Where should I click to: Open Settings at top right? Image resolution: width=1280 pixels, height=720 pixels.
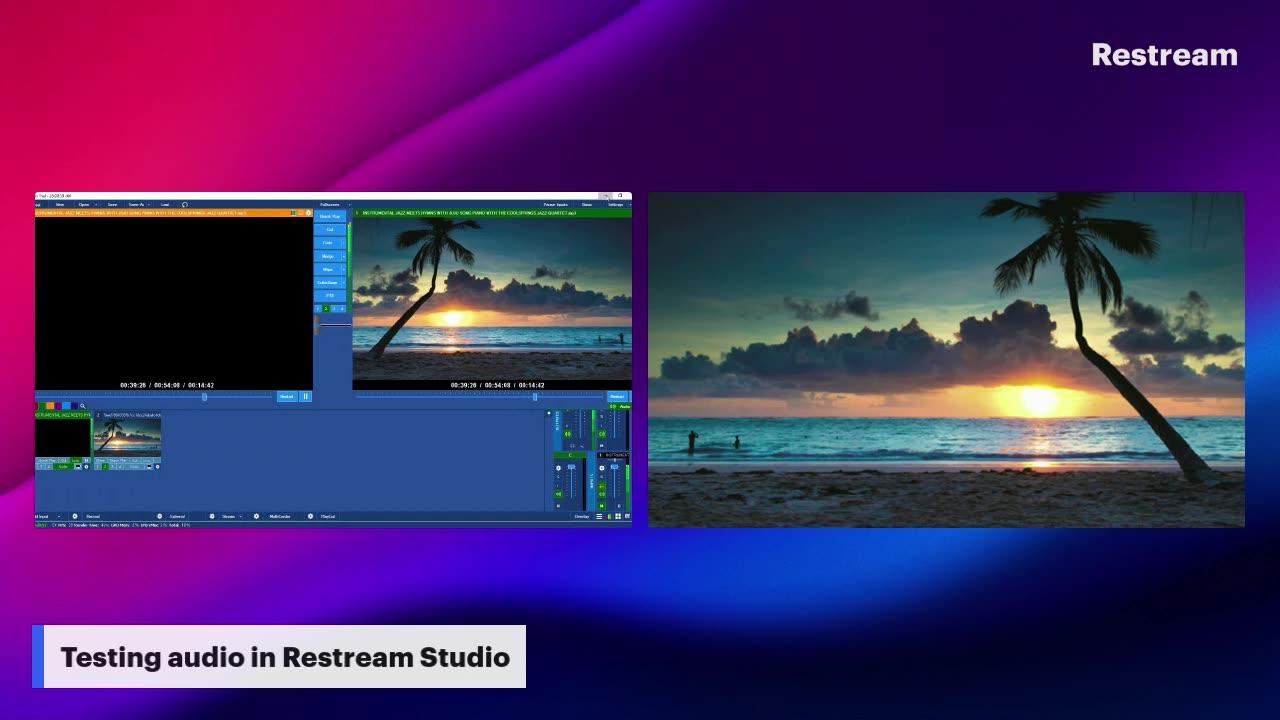tap(616, 204)
